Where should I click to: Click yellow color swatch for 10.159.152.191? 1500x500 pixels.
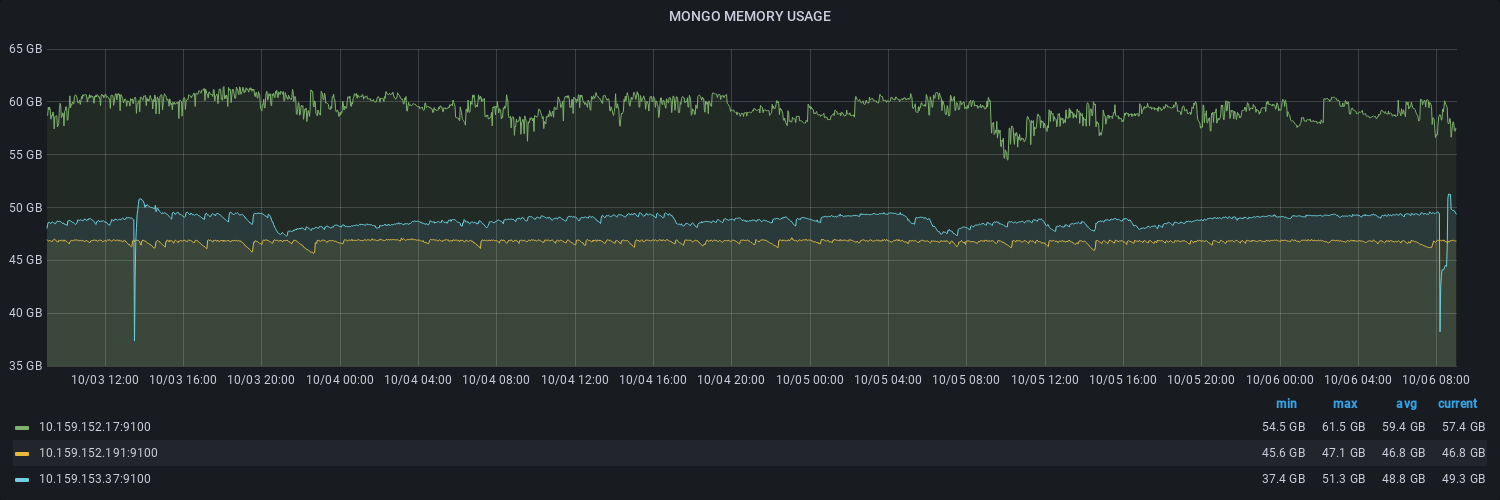point(22,453)
